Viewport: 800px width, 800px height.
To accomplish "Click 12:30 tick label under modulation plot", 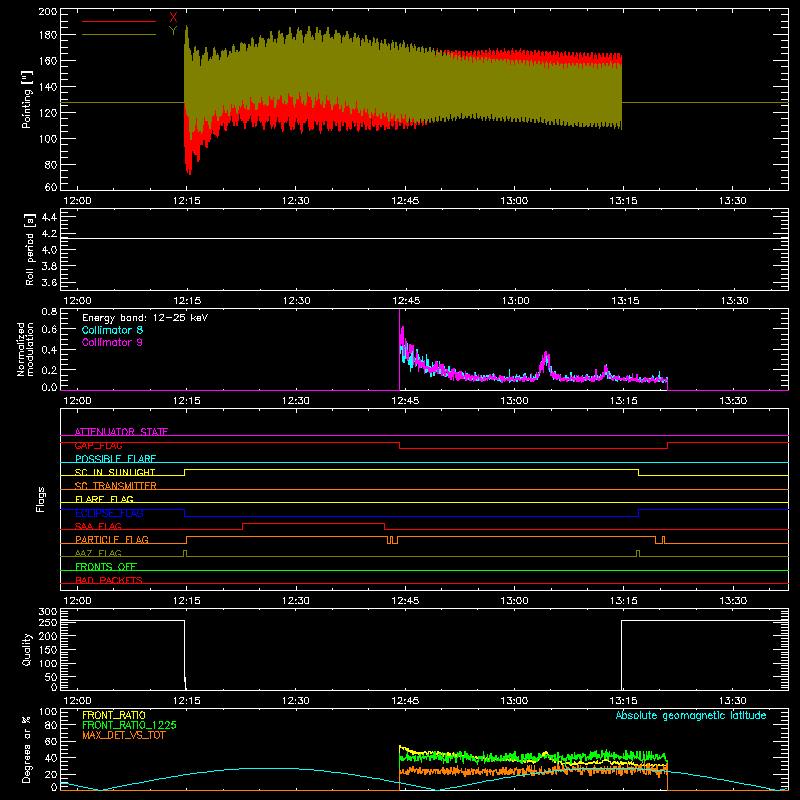I will [296, 401].
